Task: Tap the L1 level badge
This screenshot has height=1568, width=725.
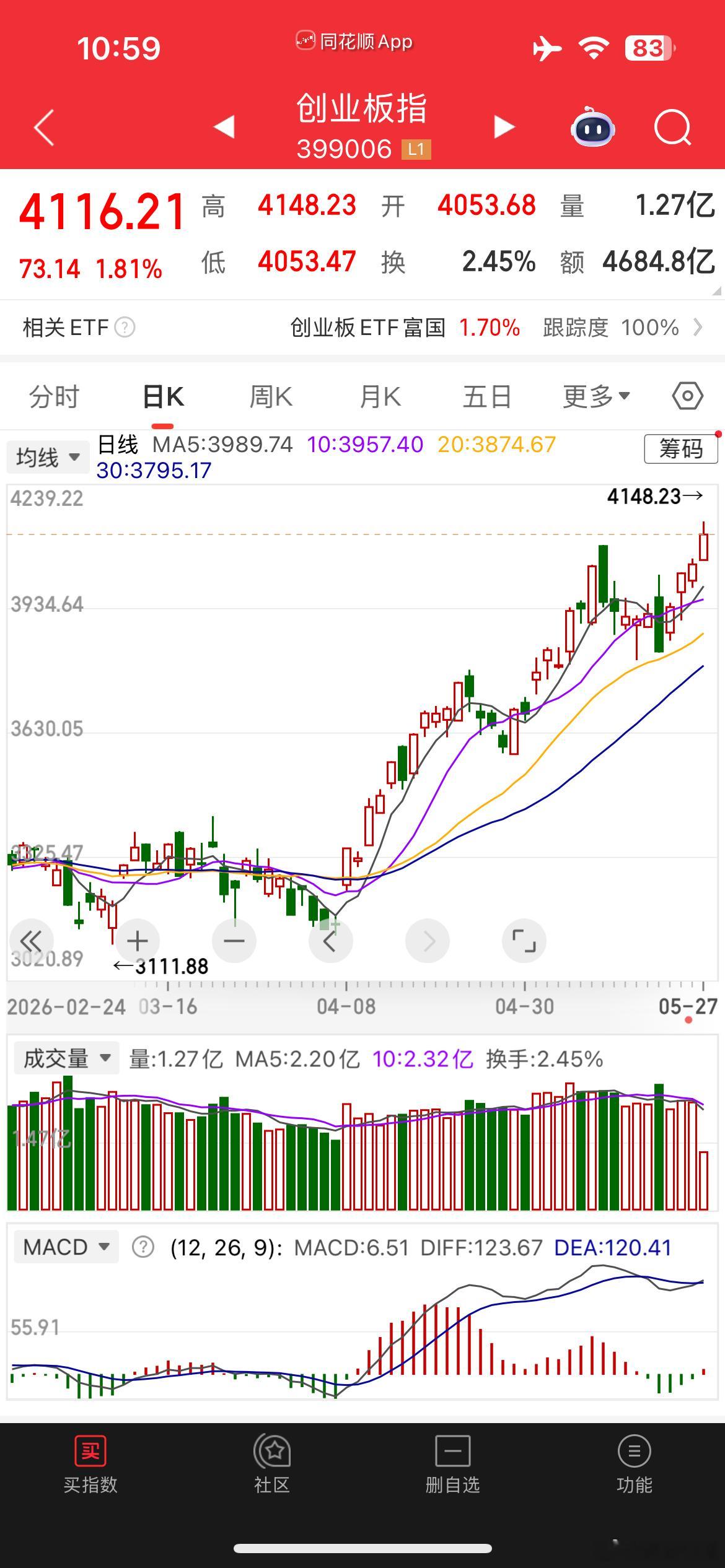Action: click(416, 149)
